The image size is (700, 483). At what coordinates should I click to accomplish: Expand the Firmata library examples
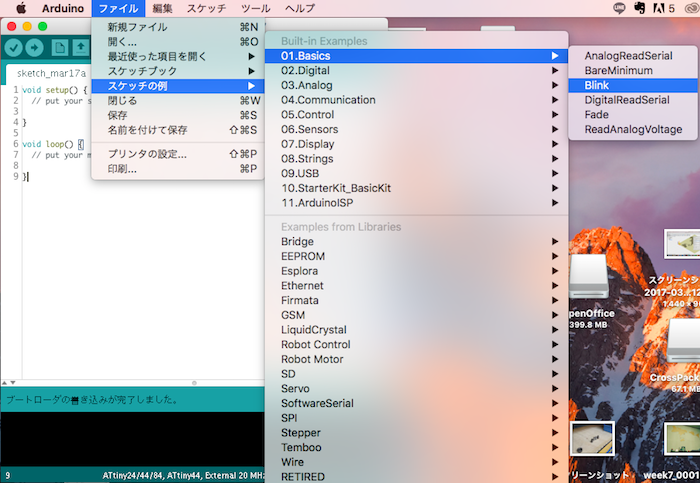pyautogui.click(x=417, y=300)
